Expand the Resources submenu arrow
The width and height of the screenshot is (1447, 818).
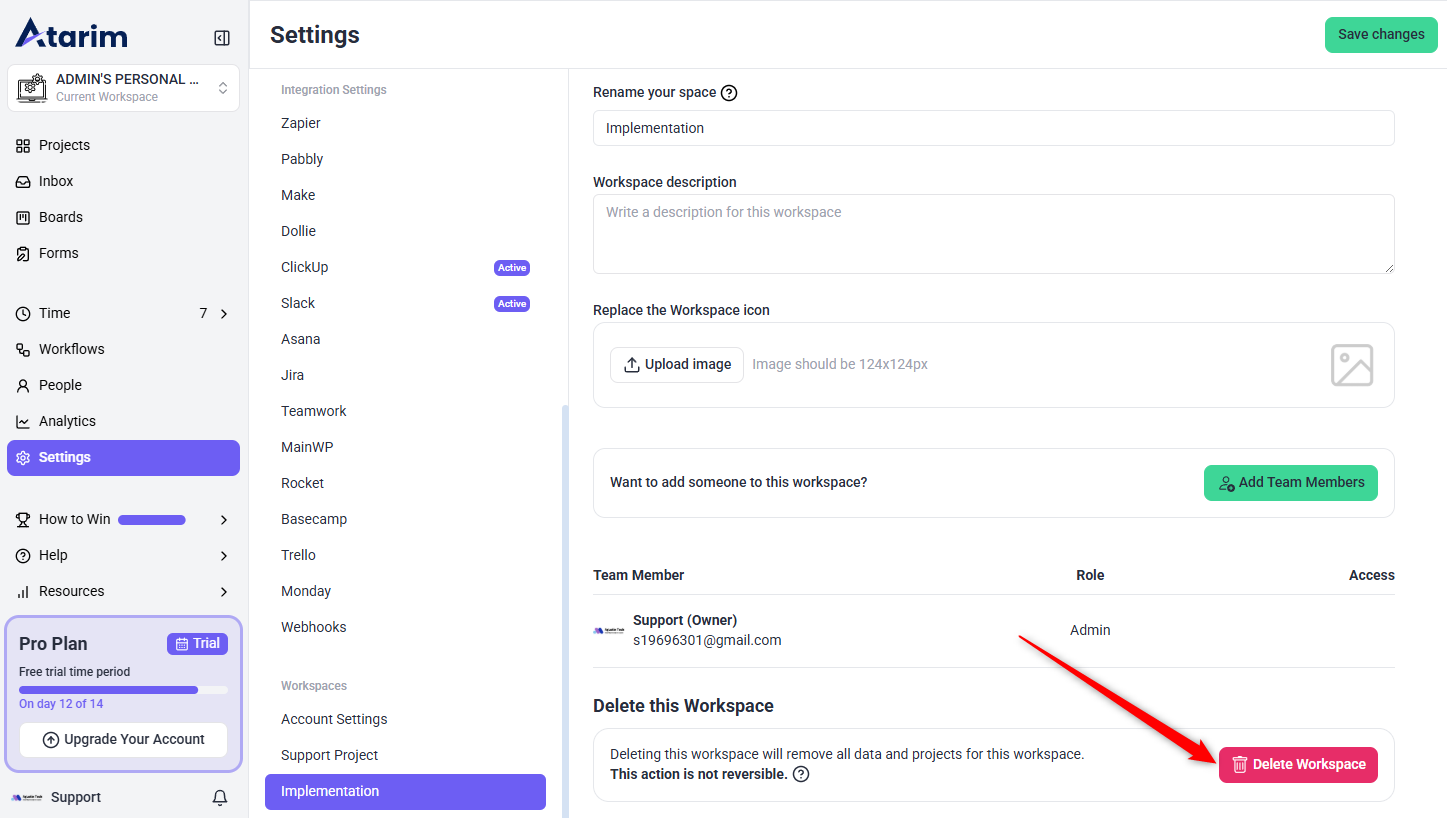224,592
